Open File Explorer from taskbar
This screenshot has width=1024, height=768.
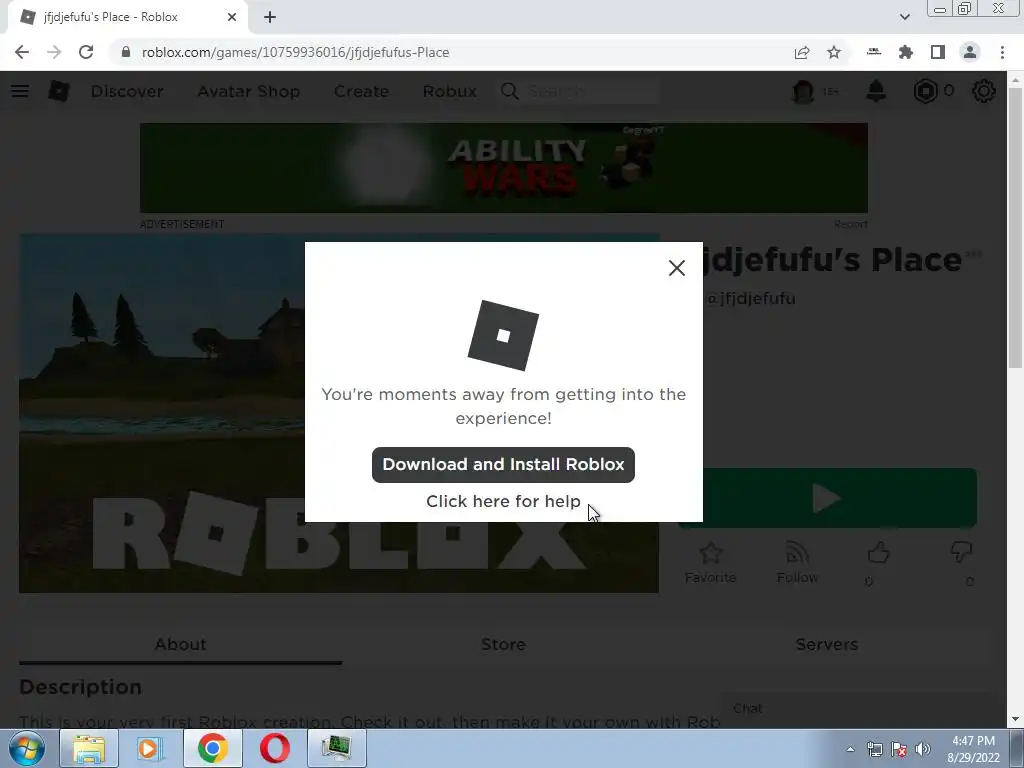89,748
